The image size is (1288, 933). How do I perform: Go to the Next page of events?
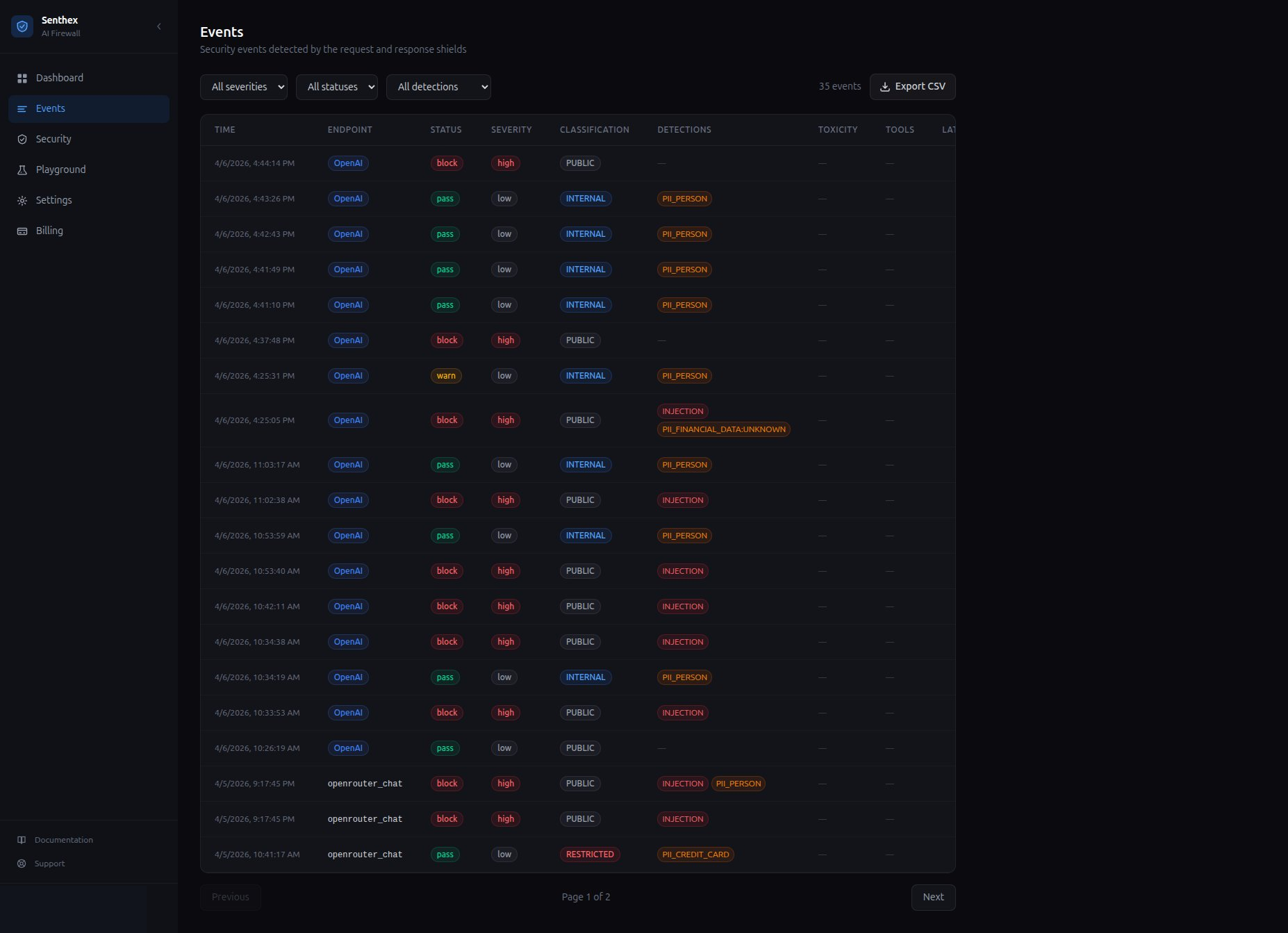(934, 898)
